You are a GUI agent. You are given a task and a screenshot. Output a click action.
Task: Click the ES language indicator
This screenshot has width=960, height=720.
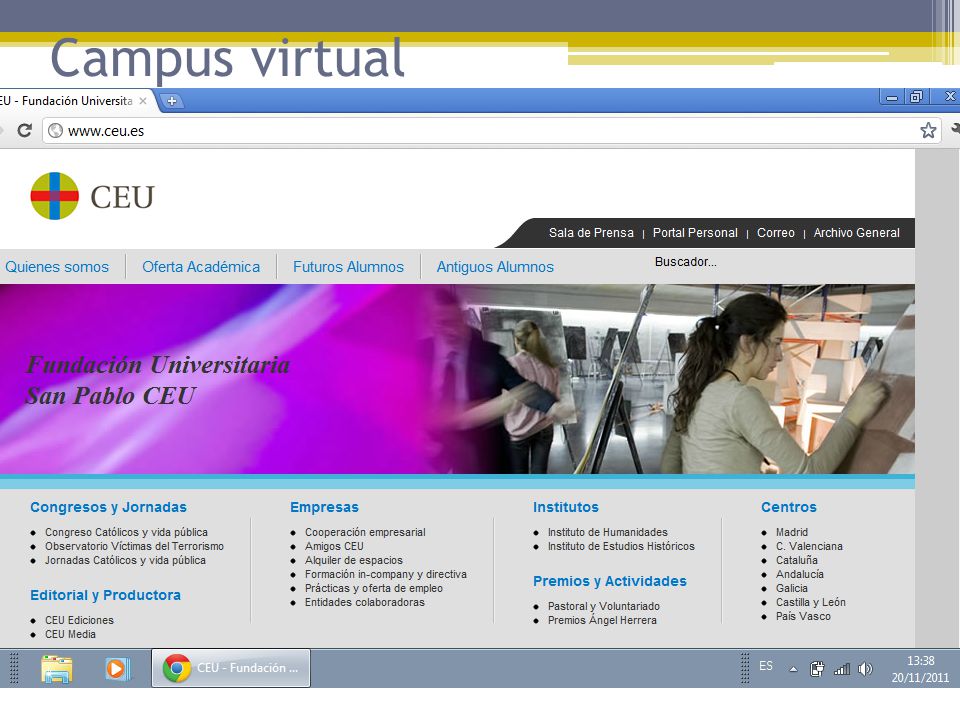pos(766,666)
